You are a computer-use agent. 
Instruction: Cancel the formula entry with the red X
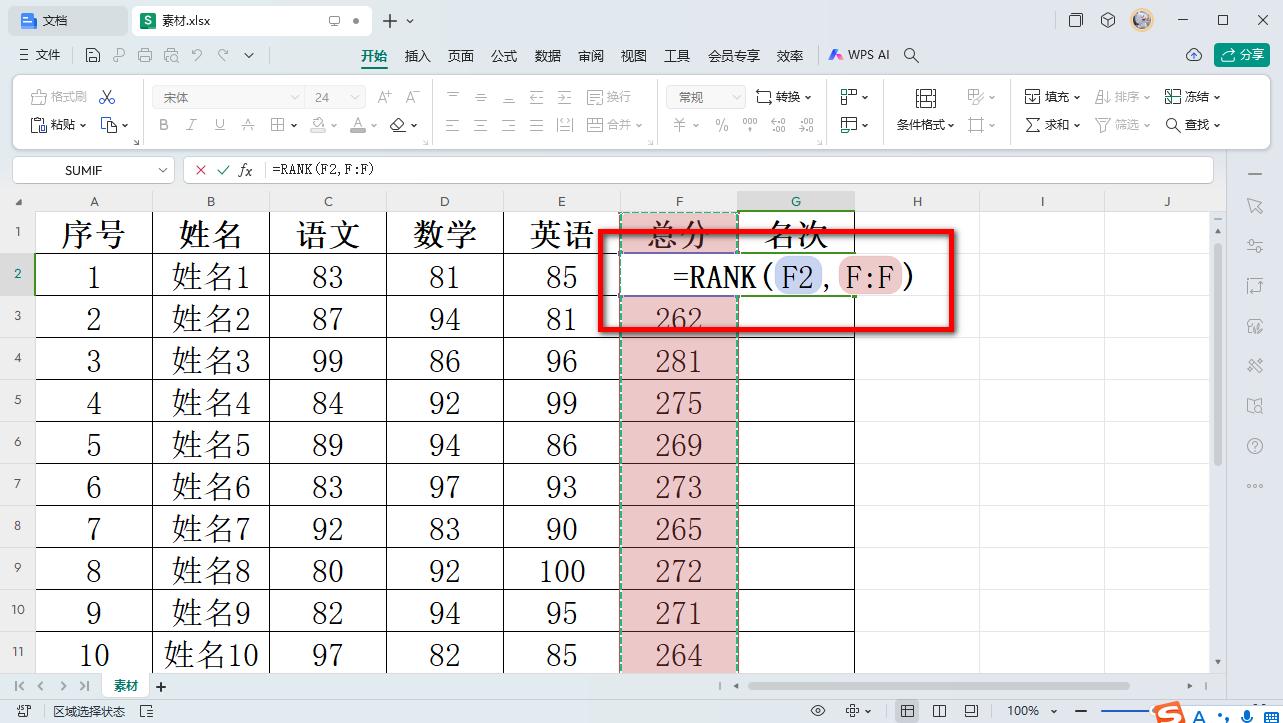pos(201,170)
